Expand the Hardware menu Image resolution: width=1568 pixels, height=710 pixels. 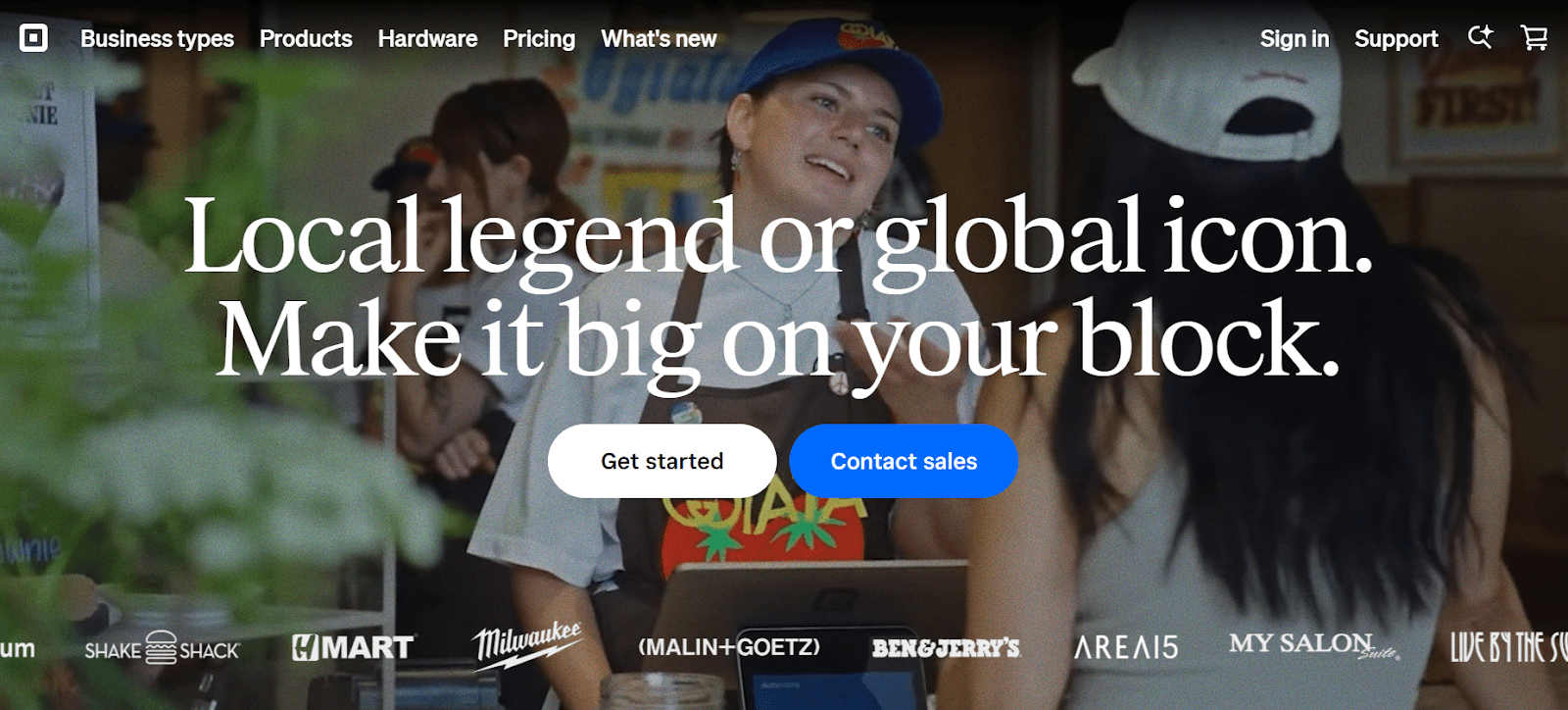pyautogui.click(x=427, y=38)
